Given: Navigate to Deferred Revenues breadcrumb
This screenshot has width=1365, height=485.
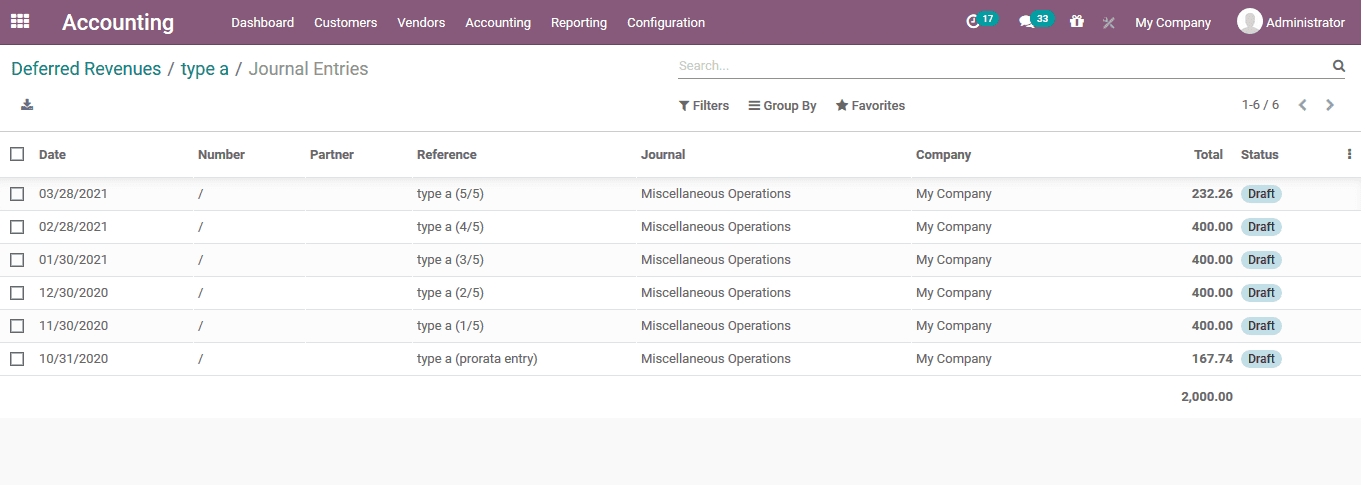Looking at the screenshot, I should pos(86,69).
